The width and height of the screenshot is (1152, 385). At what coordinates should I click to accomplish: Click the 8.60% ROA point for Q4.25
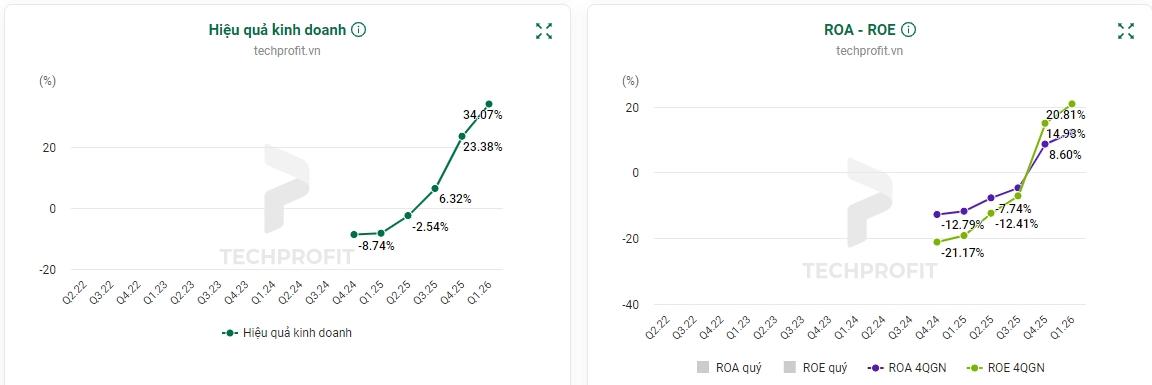(x=1045, y=144)
